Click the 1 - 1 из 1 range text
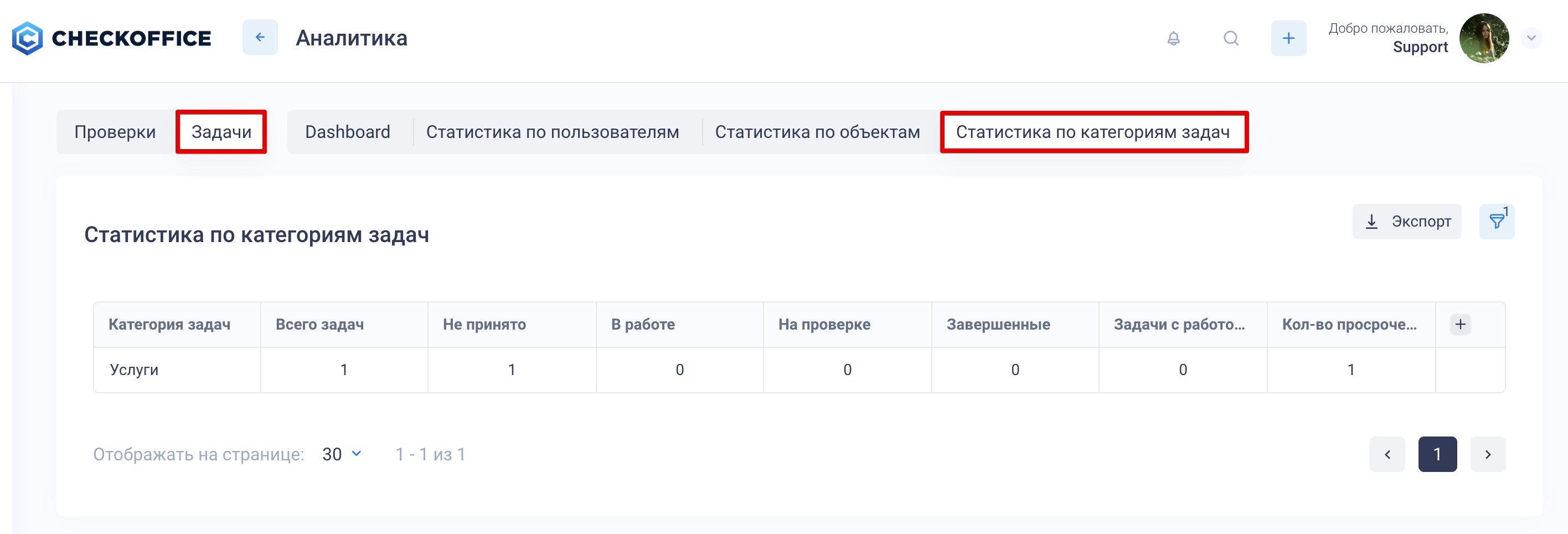The width and height of the screenshot is (1568, 534). point(430,454)
